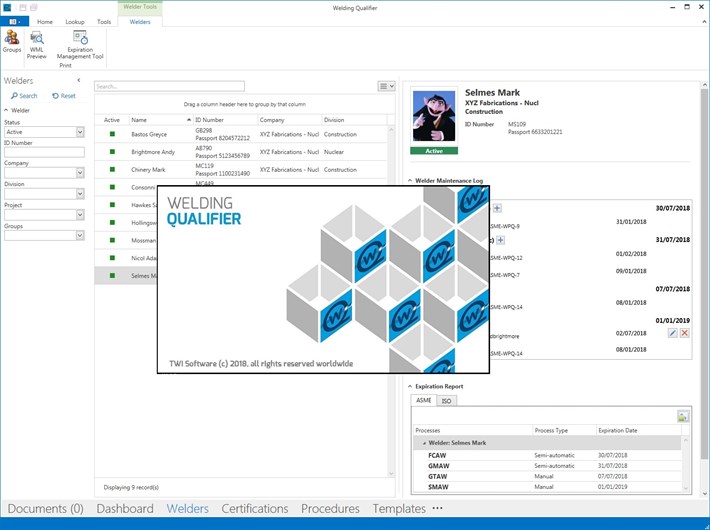
Task: Go to Templates navigation
Action: (x=399, y=508)
